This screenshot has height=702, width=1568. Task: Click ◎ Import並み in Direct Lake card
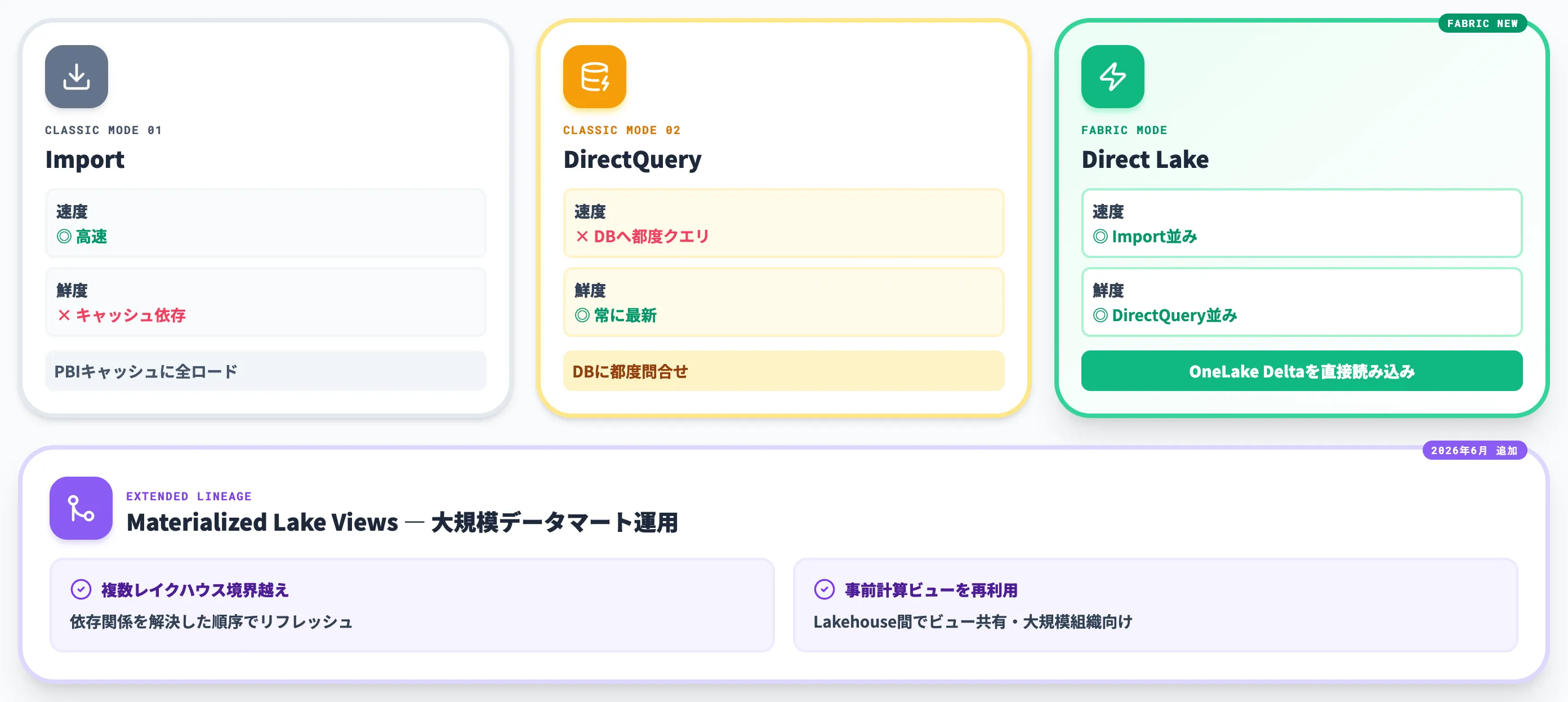tap(1144, 236)
